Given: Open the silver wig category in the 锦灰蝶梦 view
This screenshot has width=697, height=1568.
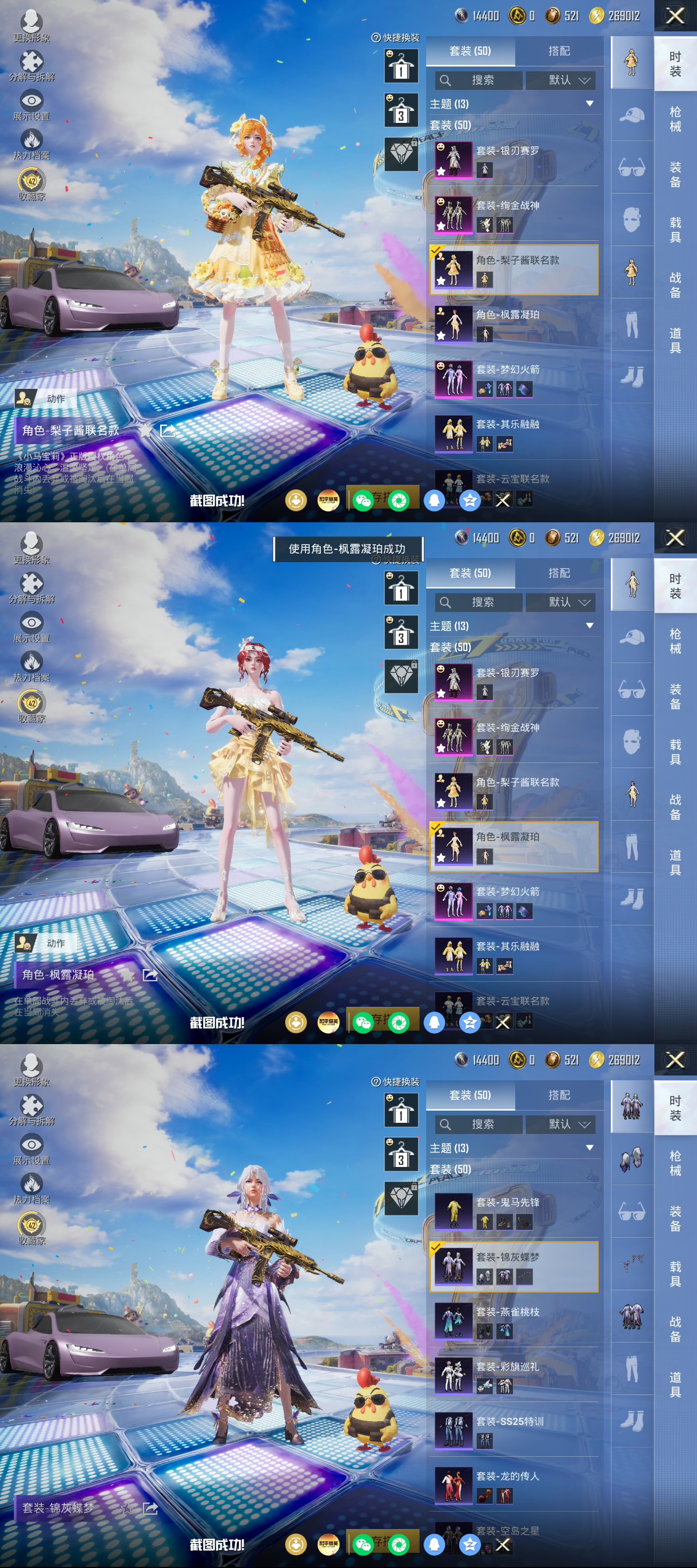Looking at the screenshot, I should point(632,1159).
